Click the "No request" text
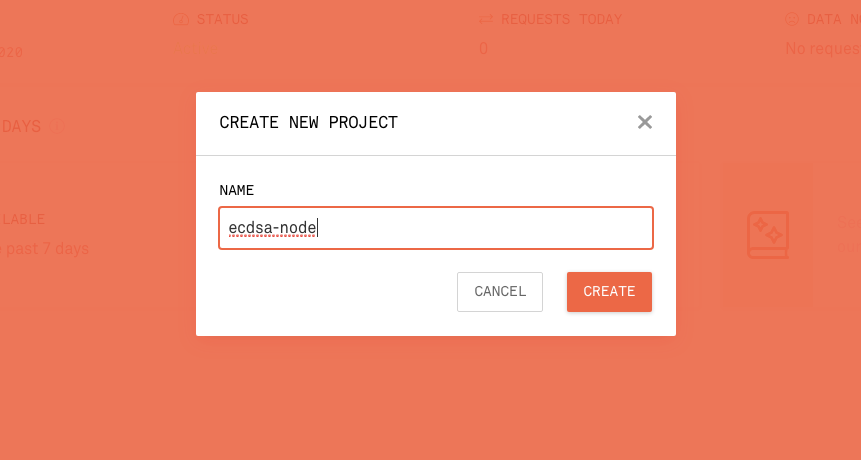 coord(823,49)
